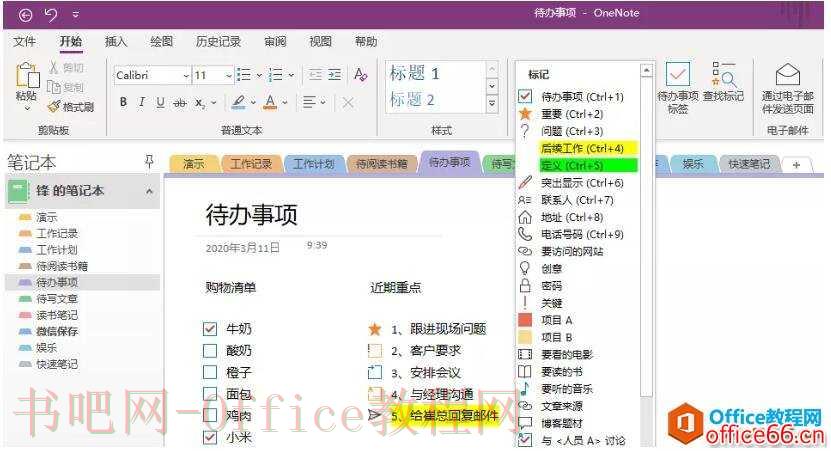Click the Cut scissors icon
831x451 pixels.
54,67
